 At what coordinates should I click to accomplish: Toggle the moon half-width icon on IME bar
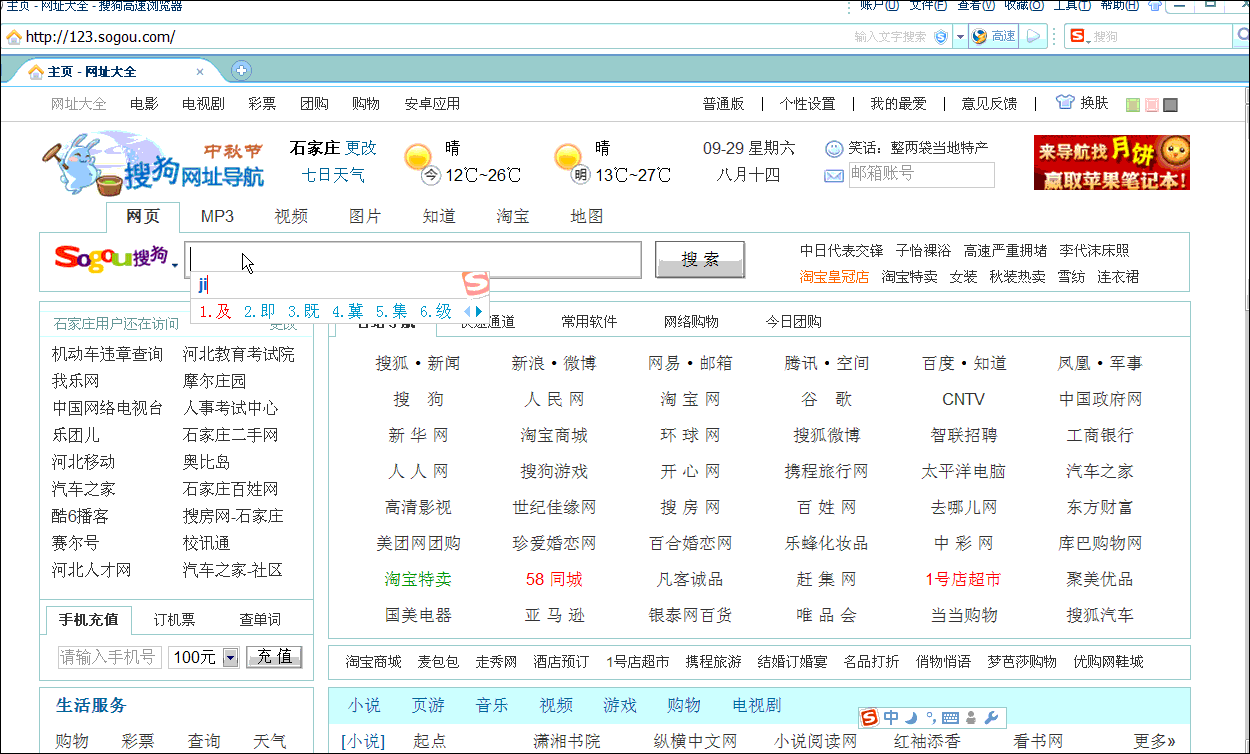coord(912,717)
